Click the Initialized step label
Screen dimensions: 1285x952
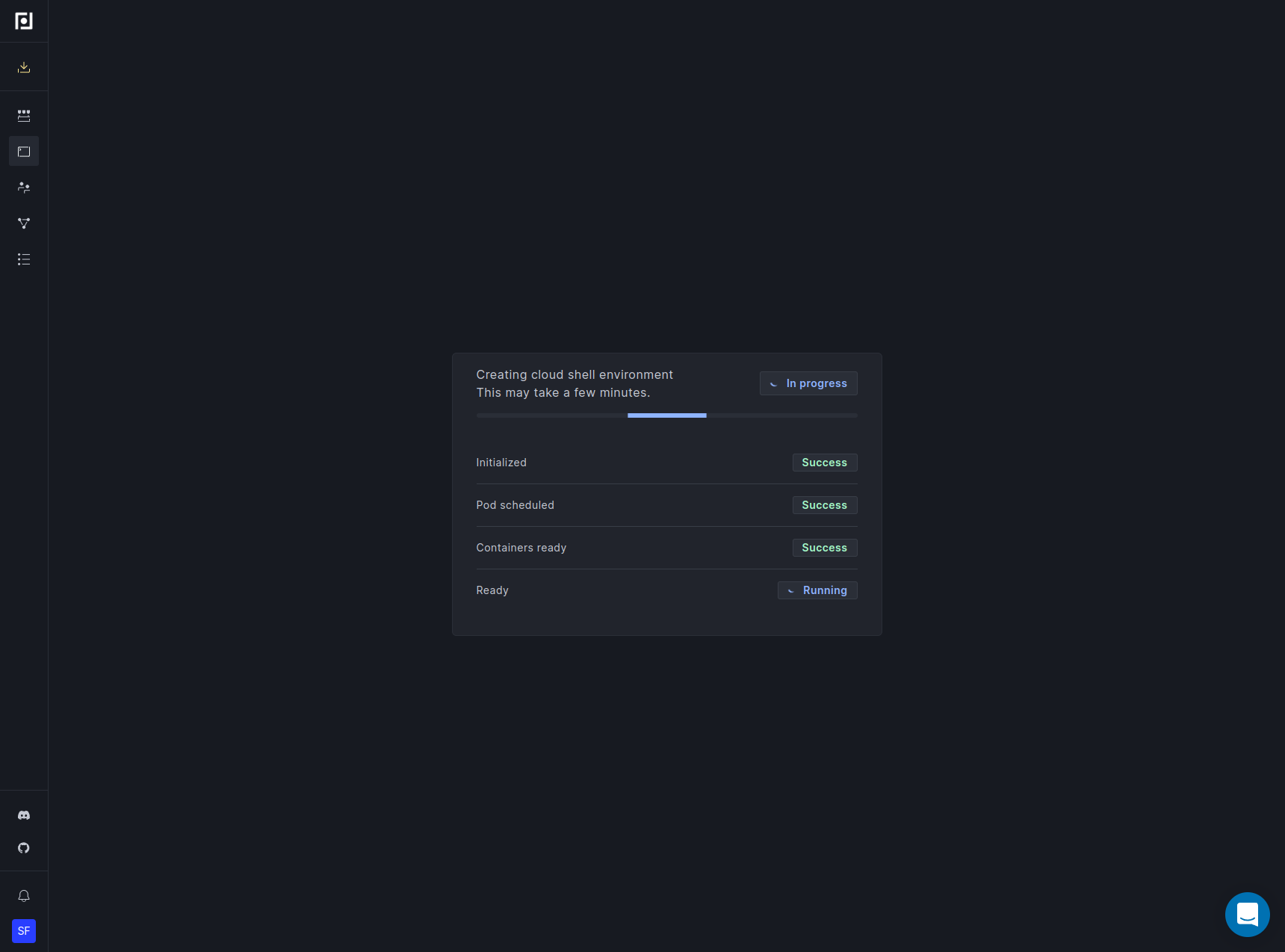click(x=501, y=463)
